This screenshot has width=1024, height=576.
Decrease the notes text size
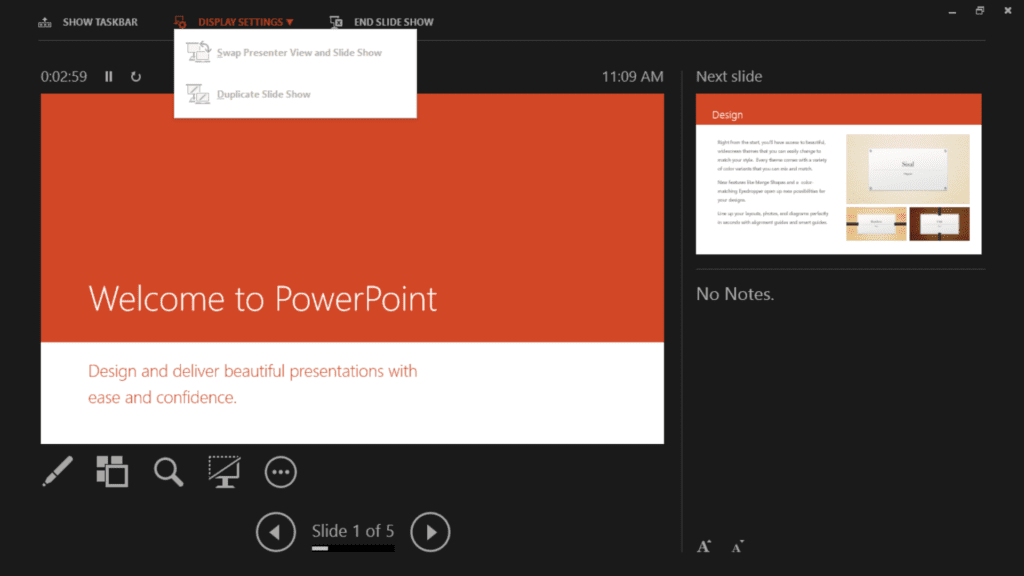pos(737,547)
